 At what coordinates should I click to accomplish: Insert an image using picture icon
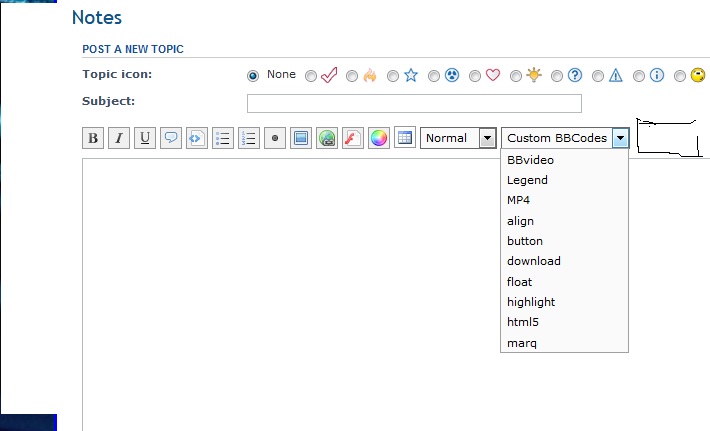tap(301, 139)
